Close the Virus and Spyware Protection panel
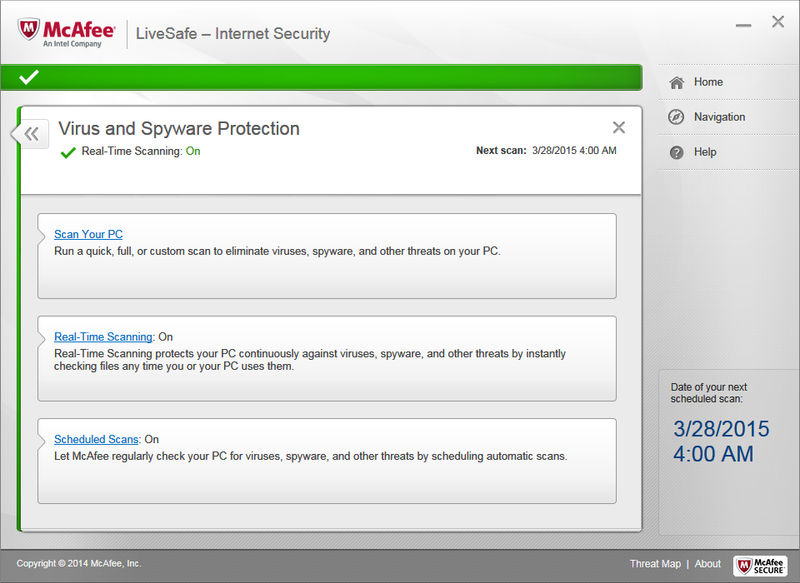Image resolution: width=800 pixels, height=583 pixels. click(618, 128)
